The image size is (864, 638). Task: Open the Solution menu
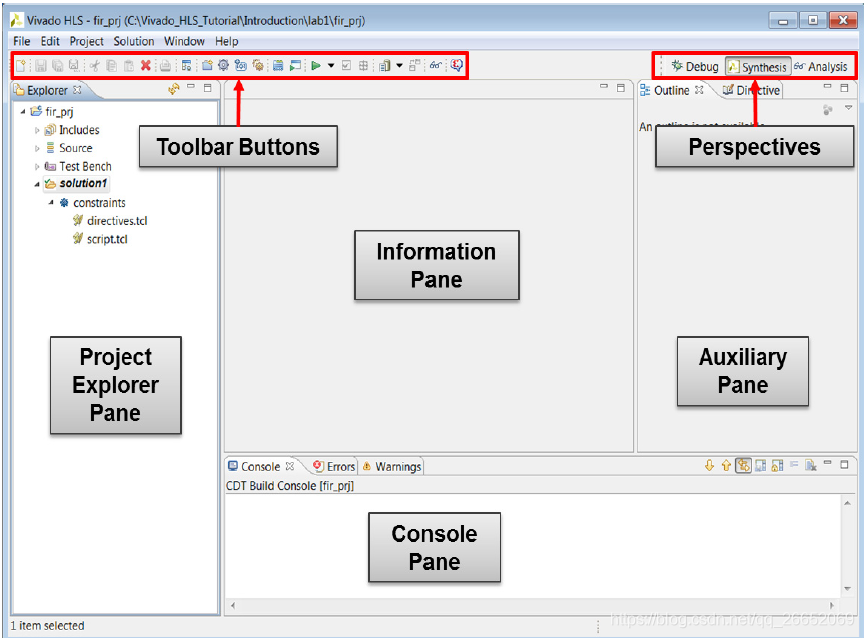pos(133,41)
